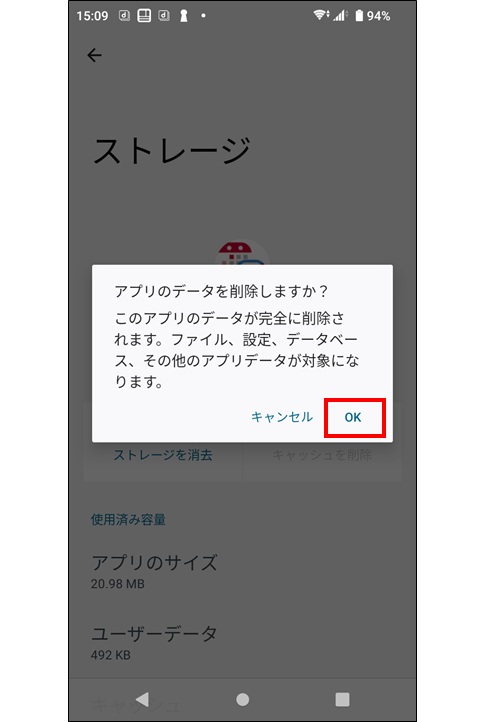Tap キャンセル to dismiss the dialog

tap(282, 417)
